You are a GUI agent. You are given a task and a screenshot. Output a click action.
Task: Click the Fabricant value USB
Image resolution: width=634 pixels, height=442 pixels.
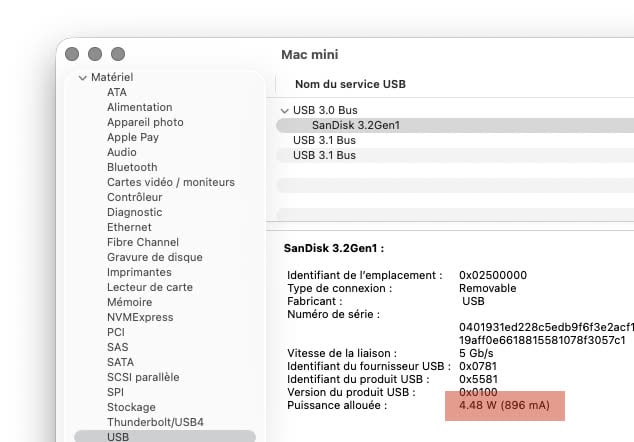click(x=473, y=301)
